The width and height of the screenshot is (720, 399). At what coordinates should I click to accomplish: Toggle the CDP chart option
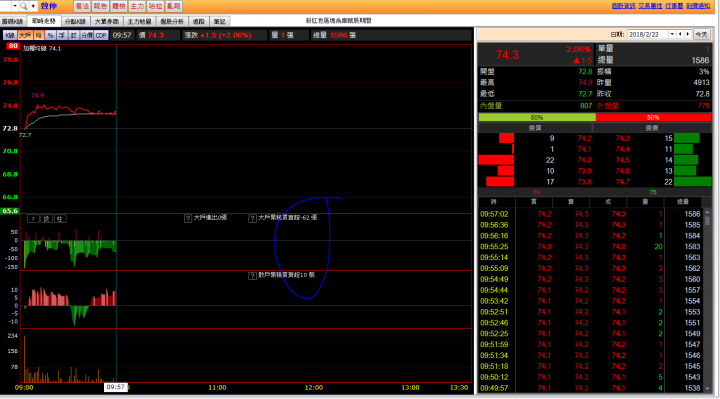[x=101, y=35]
